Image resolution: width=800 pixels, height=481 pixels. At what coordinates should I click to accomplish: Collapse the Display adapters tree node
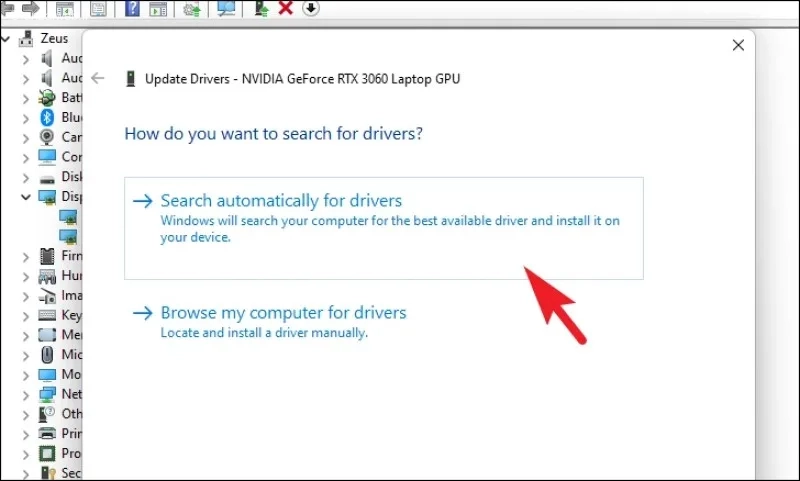coord(26,197)
